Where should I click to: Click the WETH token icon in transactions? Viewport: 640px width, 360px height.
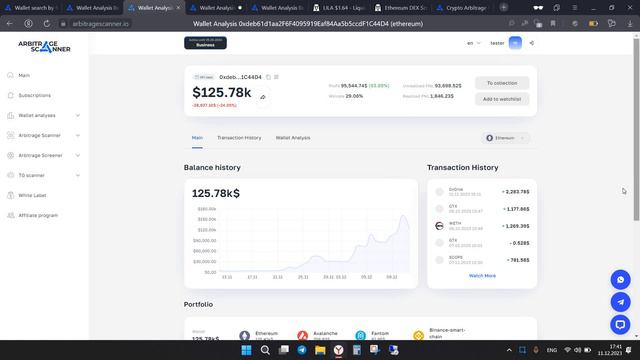pyautogui.click(x=439, y=226)
